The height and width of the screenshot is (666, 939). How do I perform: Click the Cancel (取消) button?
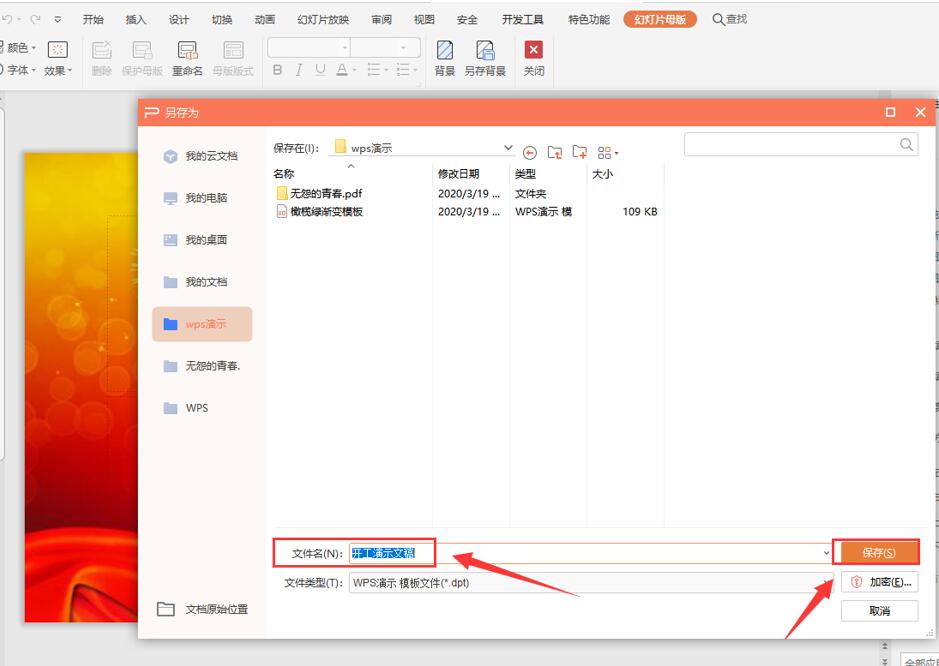(x=879, y=611)
